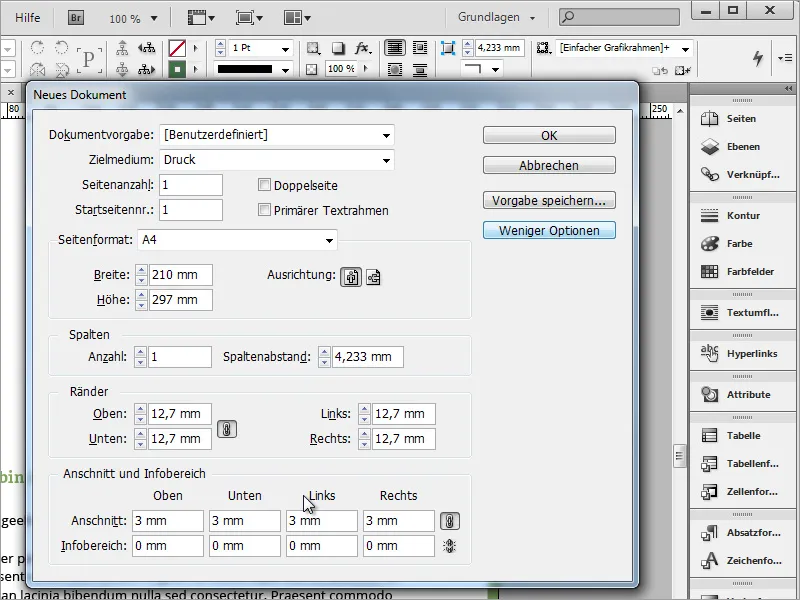This screenshot has height=600, width=800.
Task: Open the control panel menu icon
Action: pyautogui.click(x=785, y=58)
